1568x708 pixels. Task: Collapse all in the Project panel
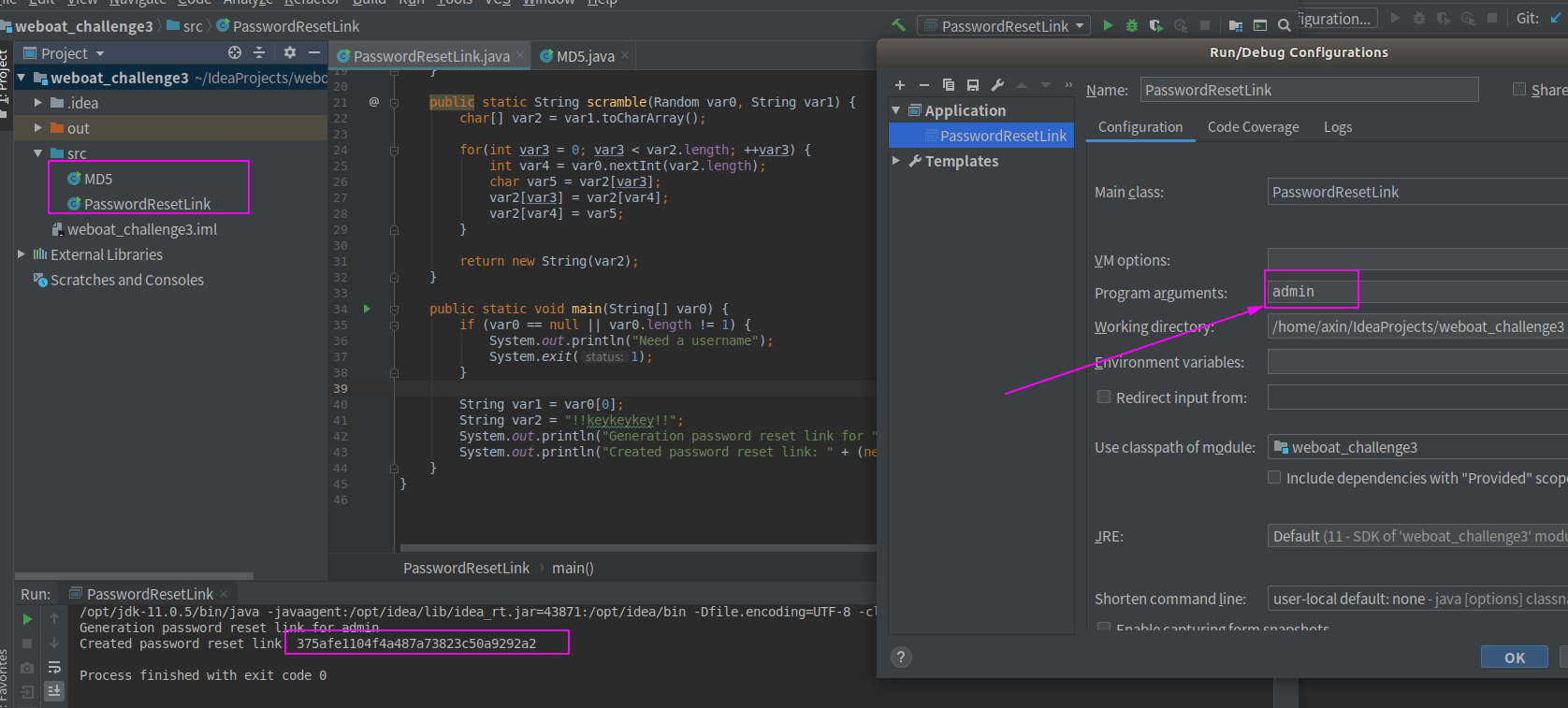[260, 53]
